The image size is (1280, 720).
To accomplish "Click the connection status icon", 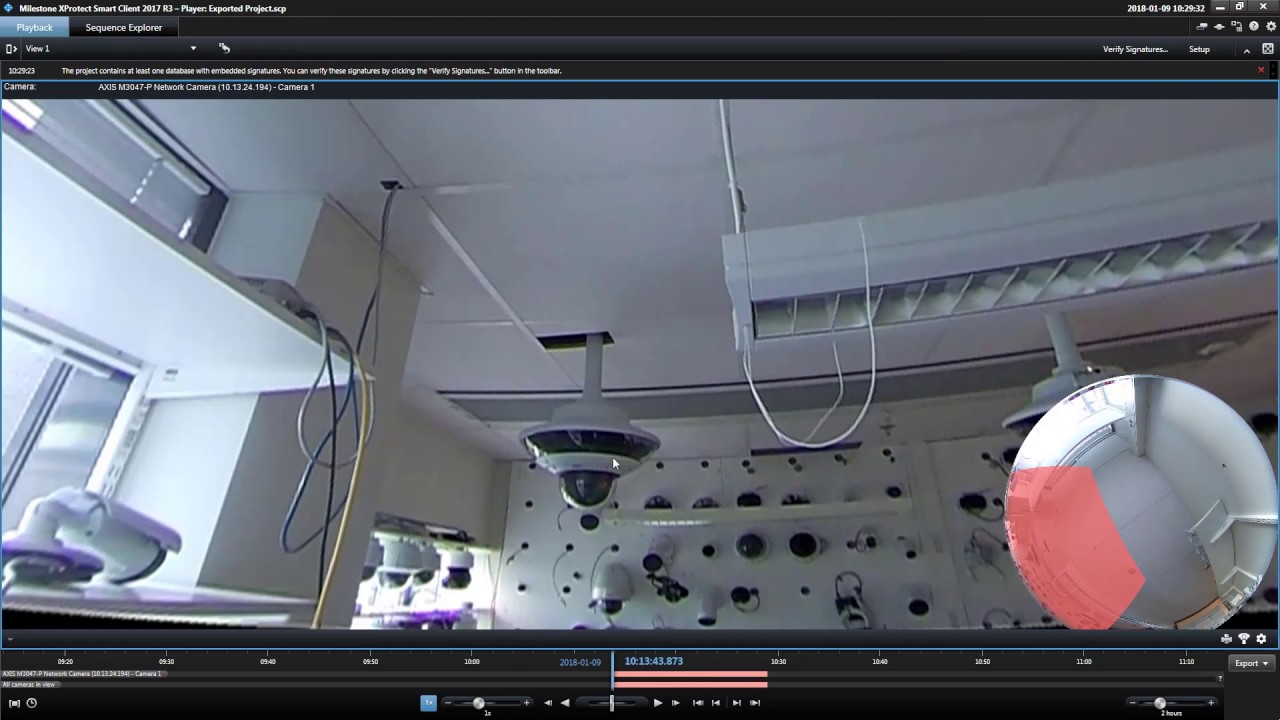I will click(x=1219, y=27).
